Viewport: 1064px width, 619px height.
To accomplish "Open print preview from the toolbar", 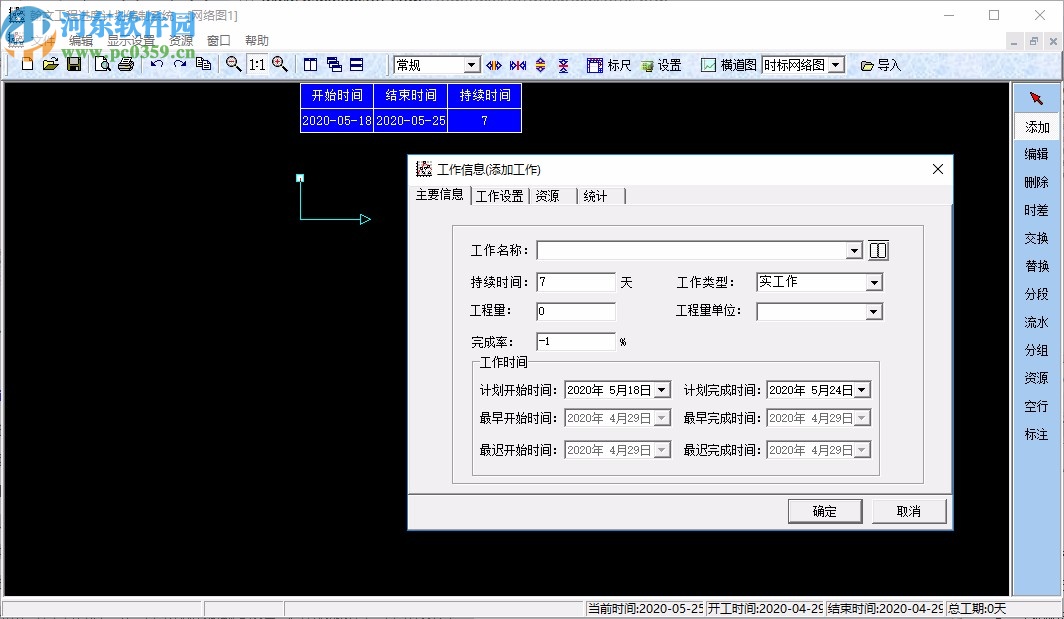I will click(102, 65).
